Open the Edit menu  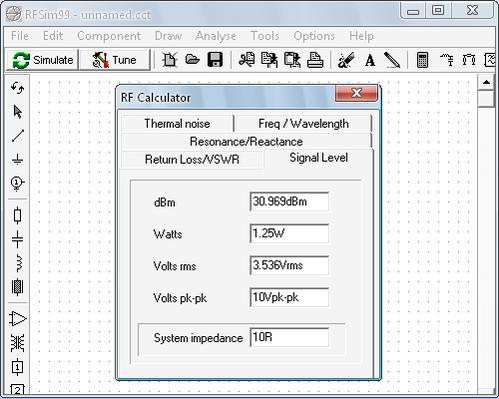point(53,36)
